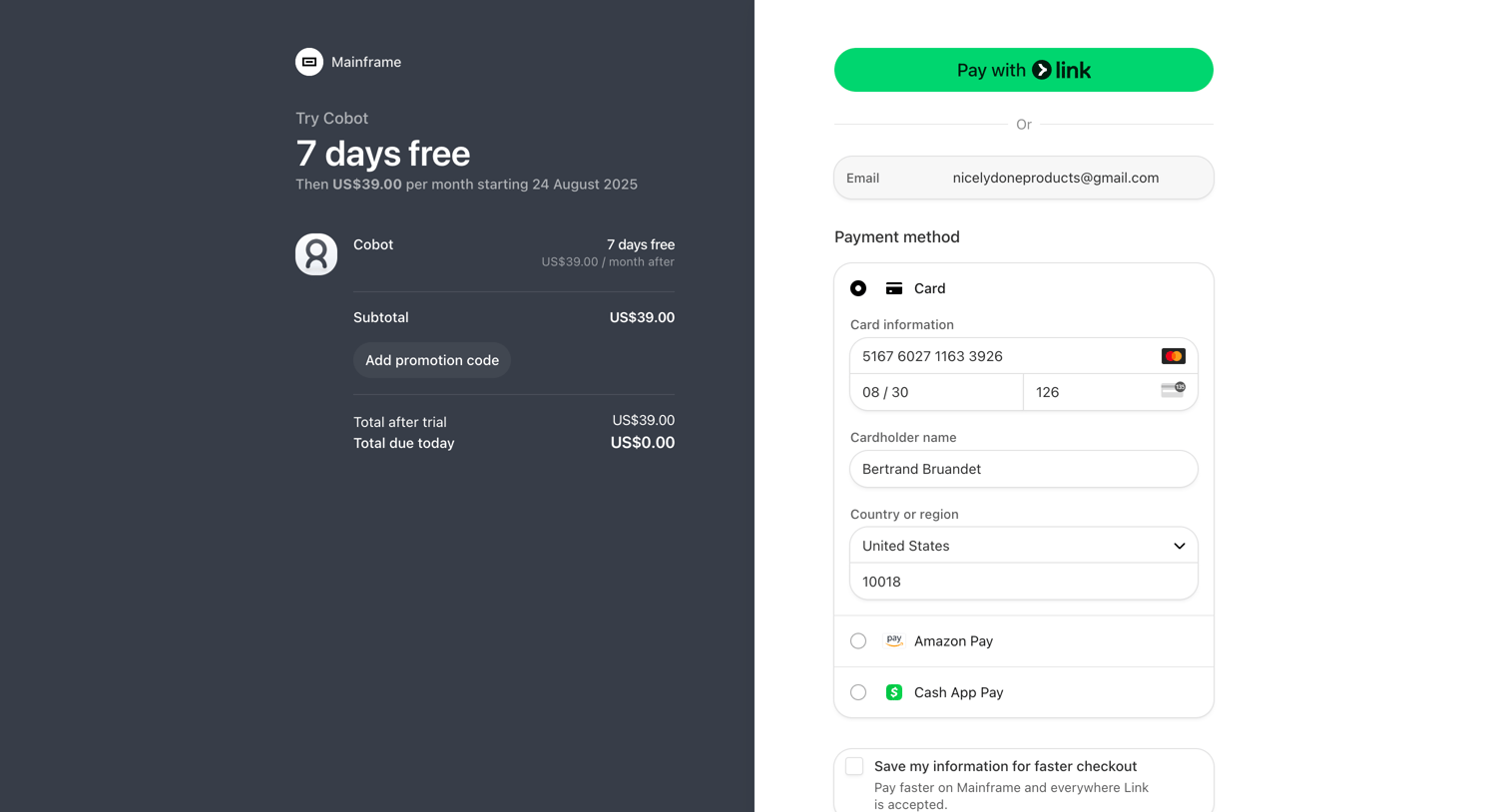The width and height of the screenshot is (1509, 812).
Task: Focus the Email input field
Action: tap(1024, 178)
